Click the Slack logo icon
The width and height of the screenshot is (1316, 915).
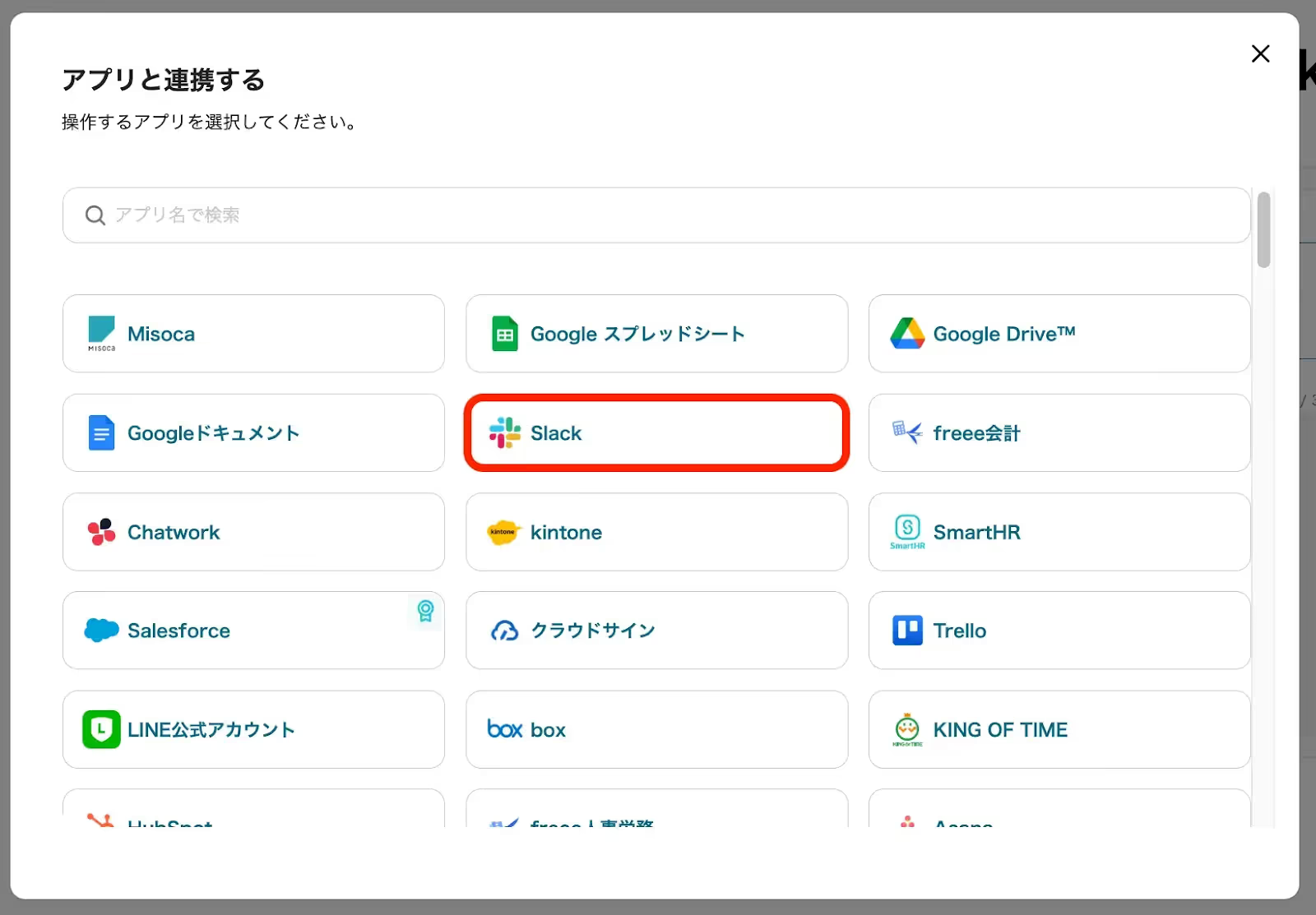point(504,433)
